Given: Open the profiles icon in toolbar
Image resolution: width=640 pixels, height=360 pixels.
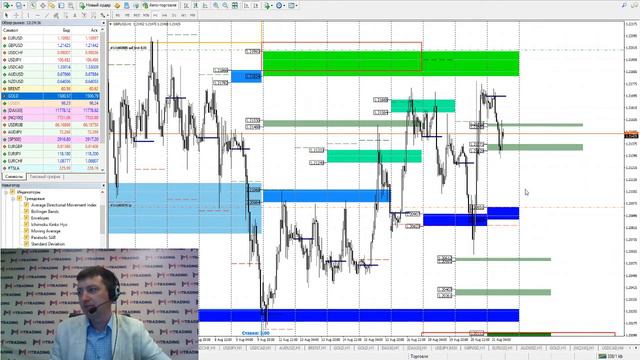Looking at the screenshot, I should (18, 6).
